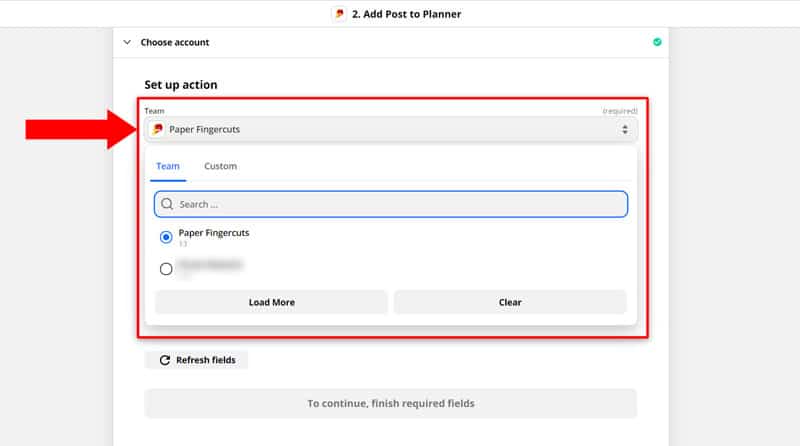Open the Team dropdown showing Paper Fingercuts
This screenshot has height=446, width=800.
point(390,130)
